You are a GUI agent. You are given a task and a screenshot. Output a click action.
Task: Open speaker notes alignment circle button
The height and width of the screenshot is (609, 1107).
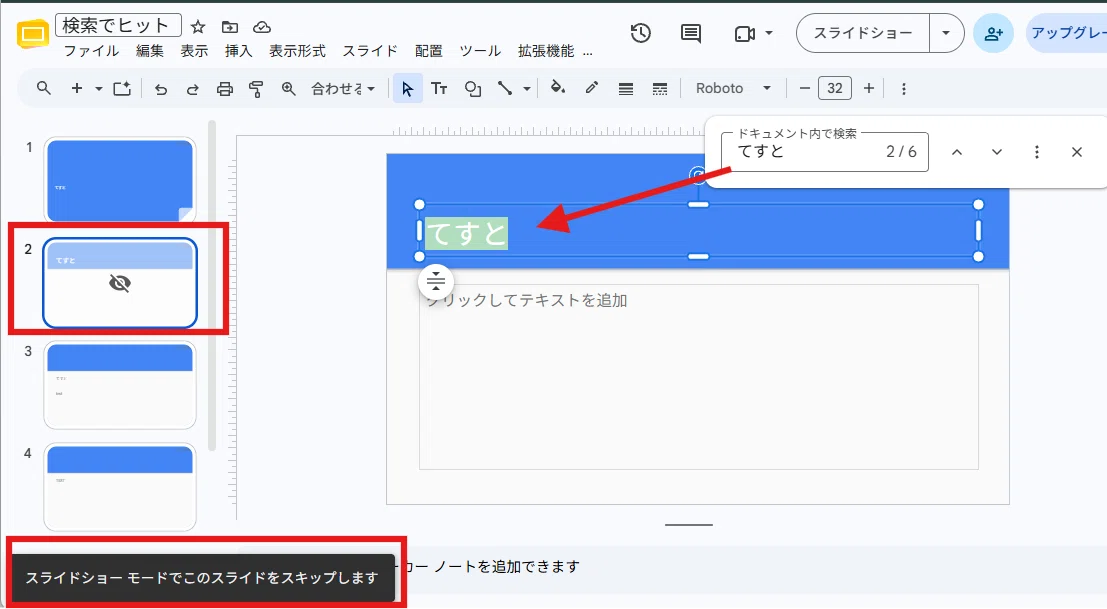click(x=436, y=282)
